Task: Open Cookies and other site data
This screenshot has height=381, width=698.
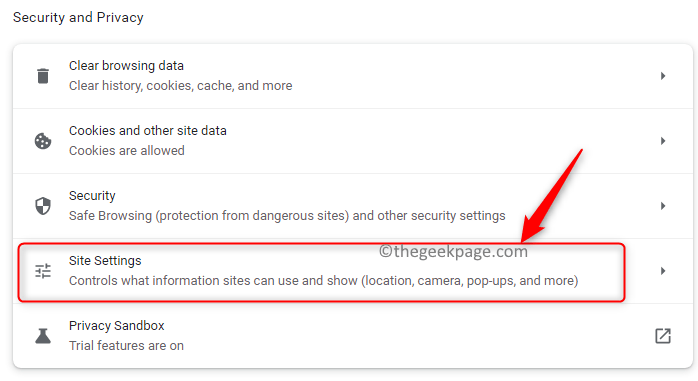Action: 353,141
